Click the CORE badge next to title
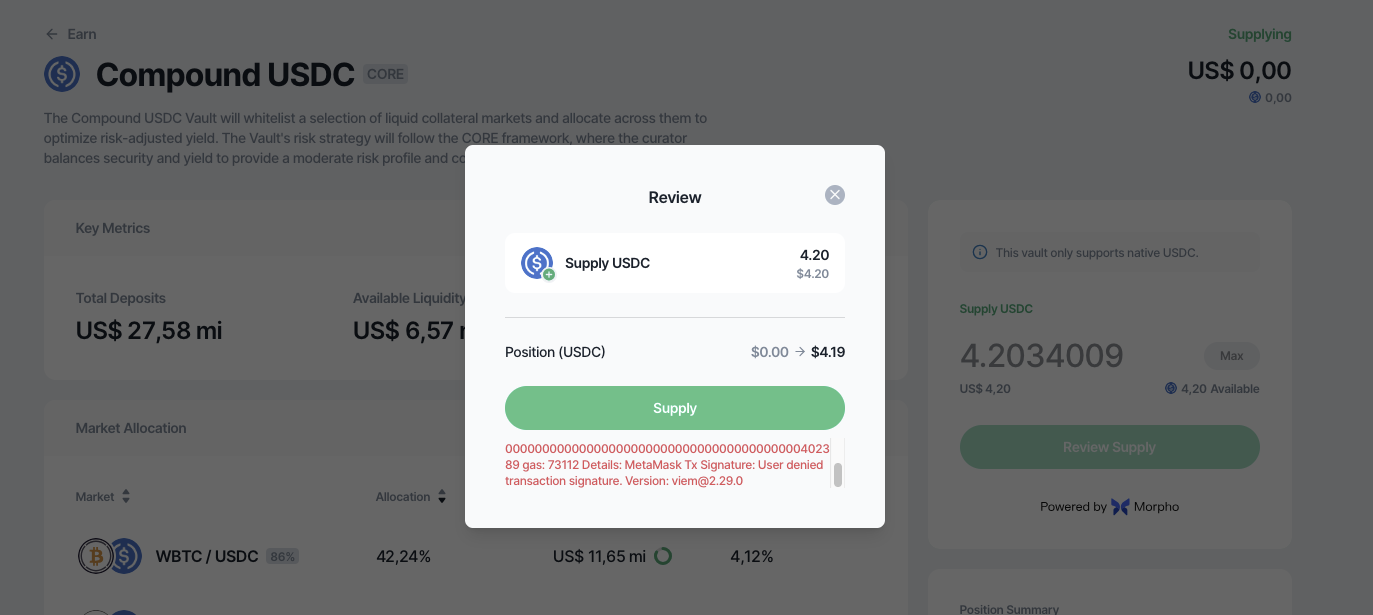Image resolution: width=1373 pixels, height=615 pixels. (x=386, y=74)
